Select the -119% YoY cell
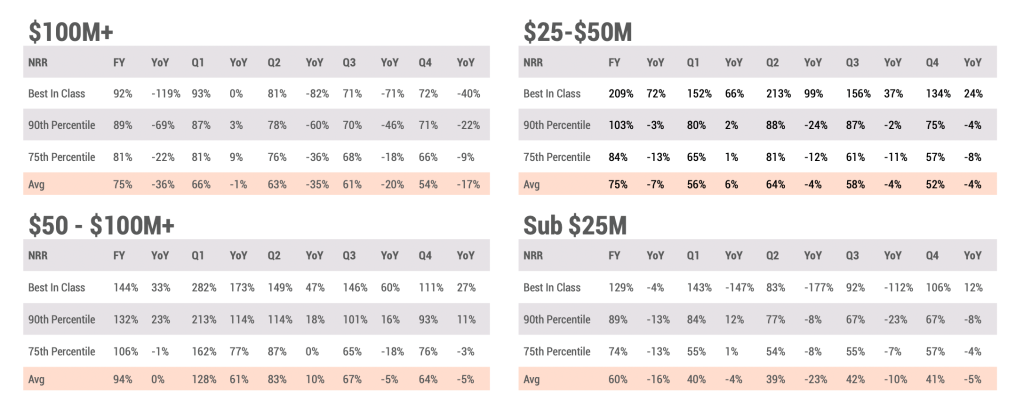1023x402 pixels. click(162, 93)
